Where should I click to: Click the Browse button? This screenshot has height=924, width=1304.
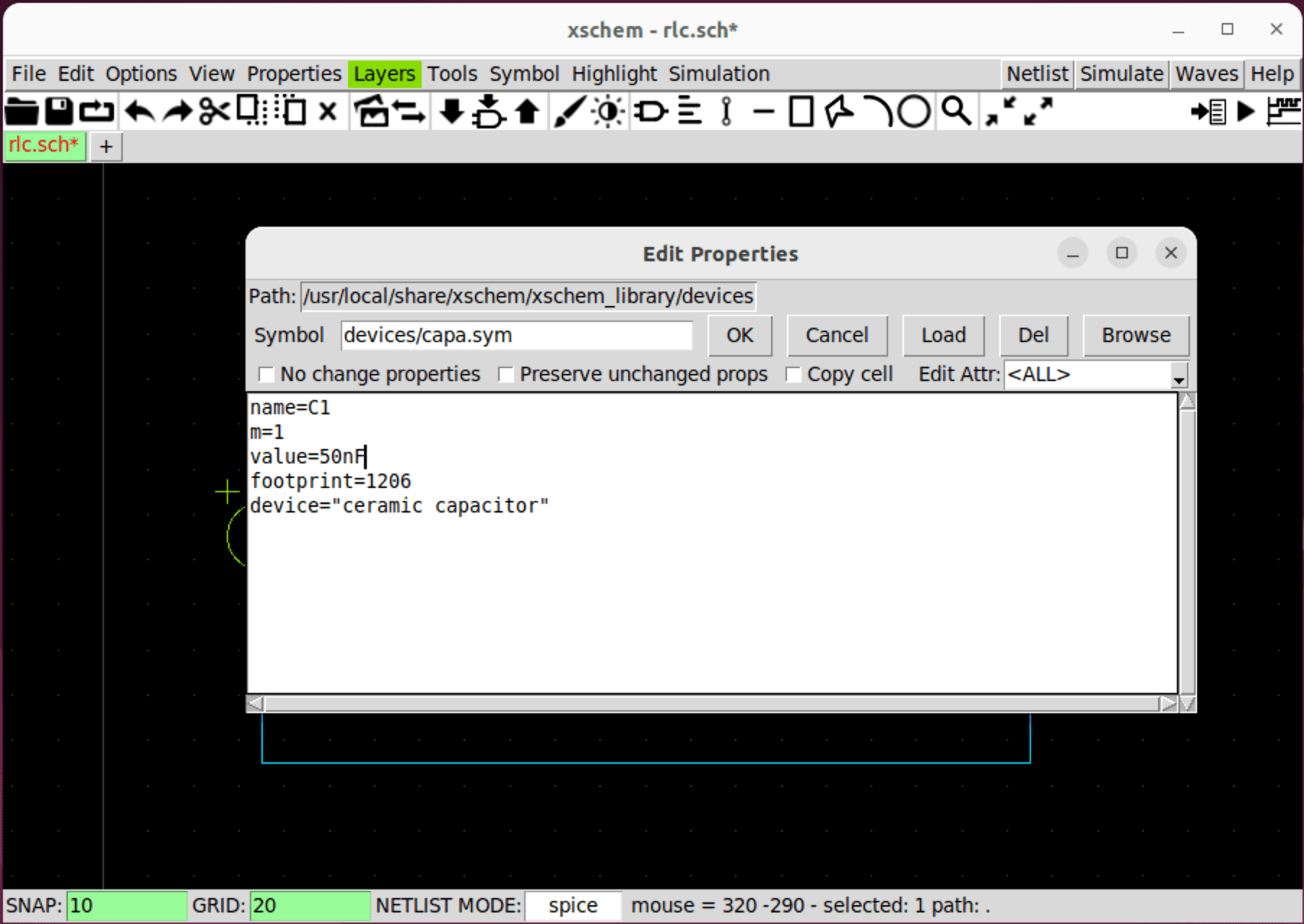coord(1135,336)
